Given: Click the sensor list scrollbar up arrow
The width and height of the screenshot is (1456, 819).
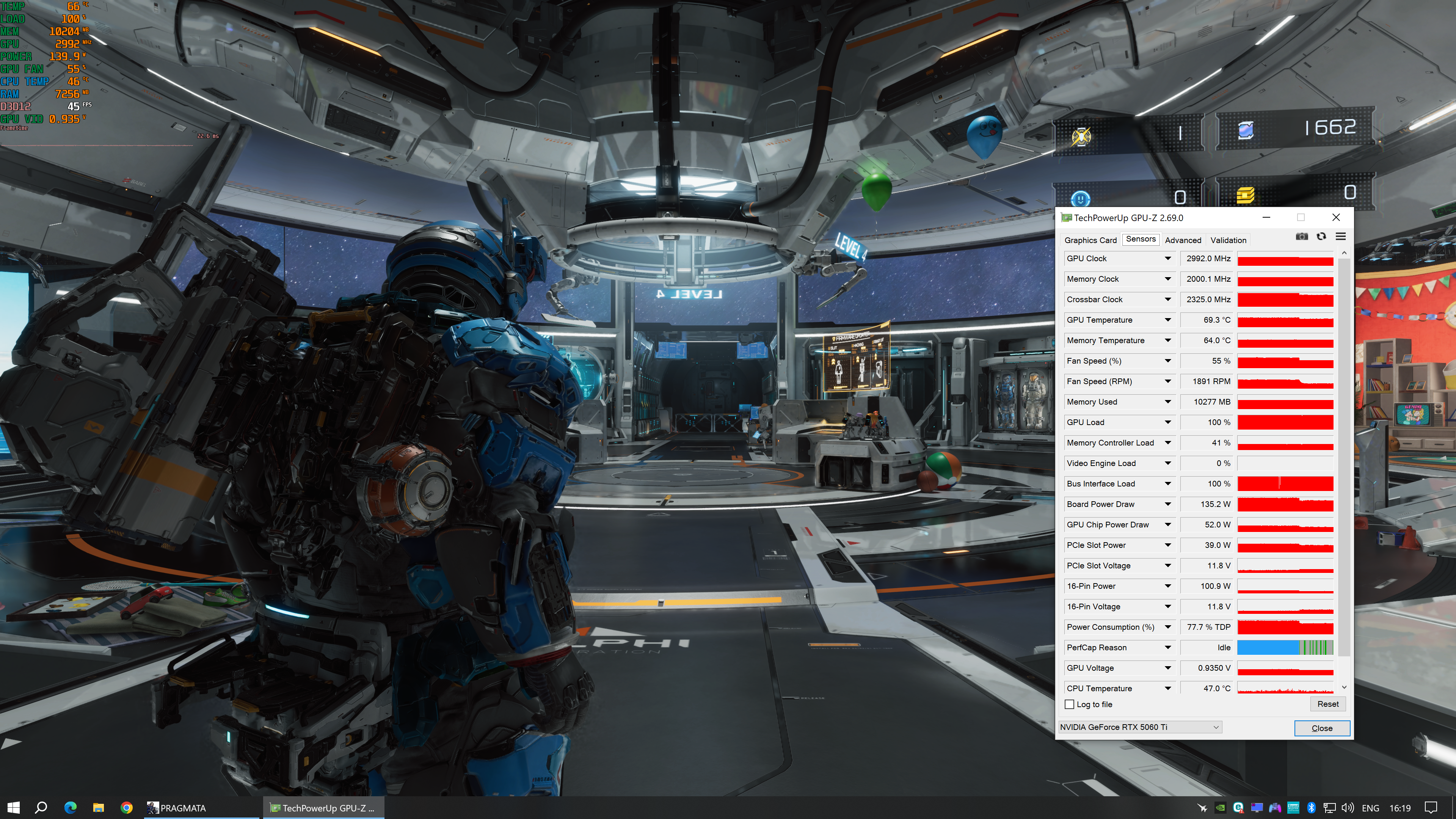Looking at the screenshot, I should [1344, 253].
